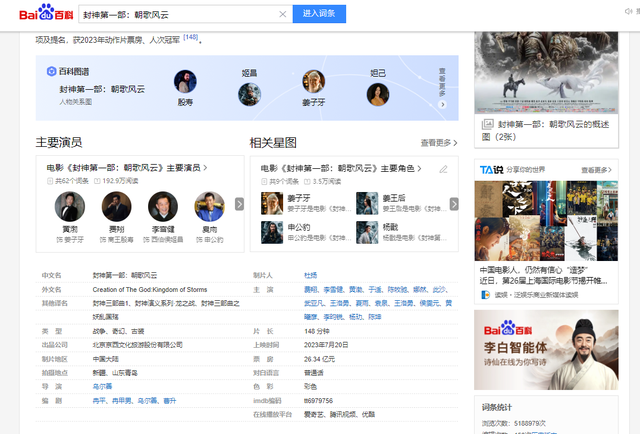Select actor 黄渤 portrait
Viewport: 640px width, 434px height.
70,207
